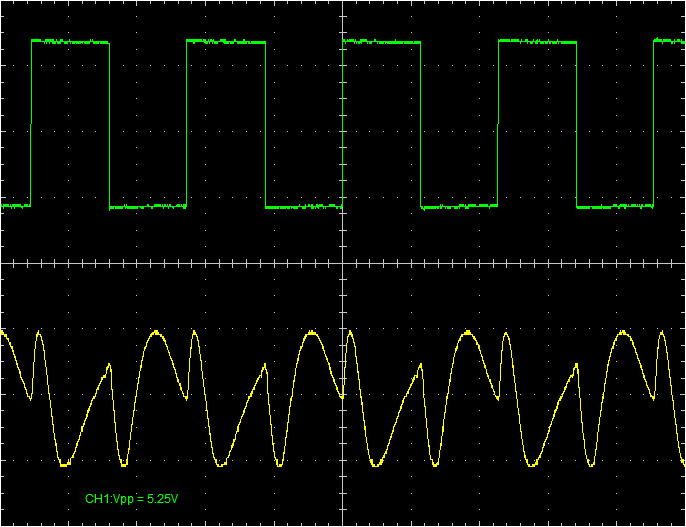Click the CH1 label in the measurement text
Image resolution: width=686 pixels, height=527 pixels.
coord(96,498)
